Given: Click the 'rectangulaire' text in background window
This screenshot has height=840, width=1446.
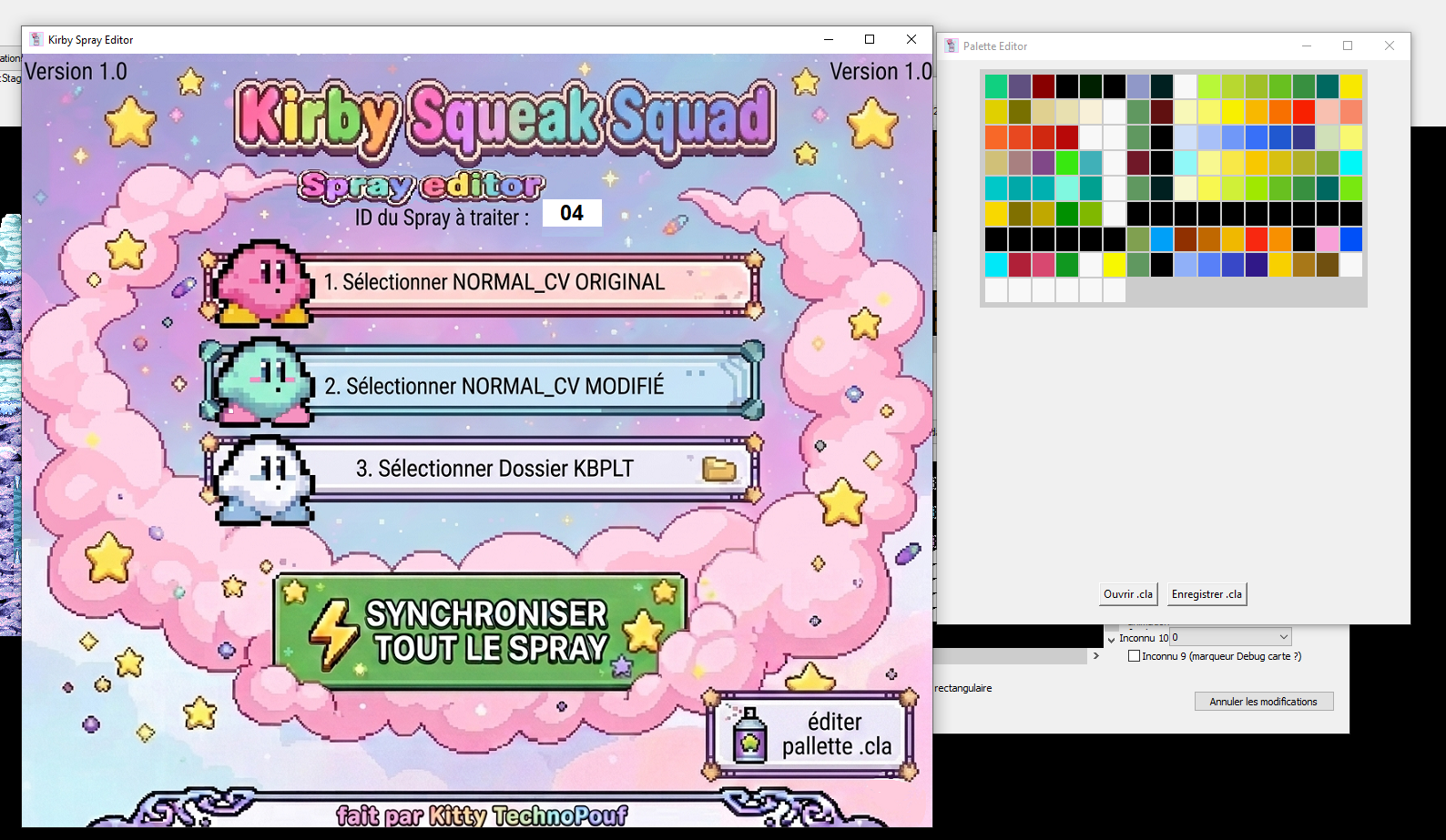Looking at the screenshot, I should [963, 688].
